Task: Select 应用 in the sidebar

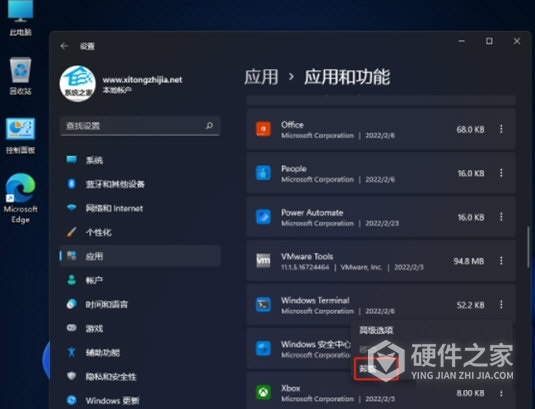Action: click(140, 256)
